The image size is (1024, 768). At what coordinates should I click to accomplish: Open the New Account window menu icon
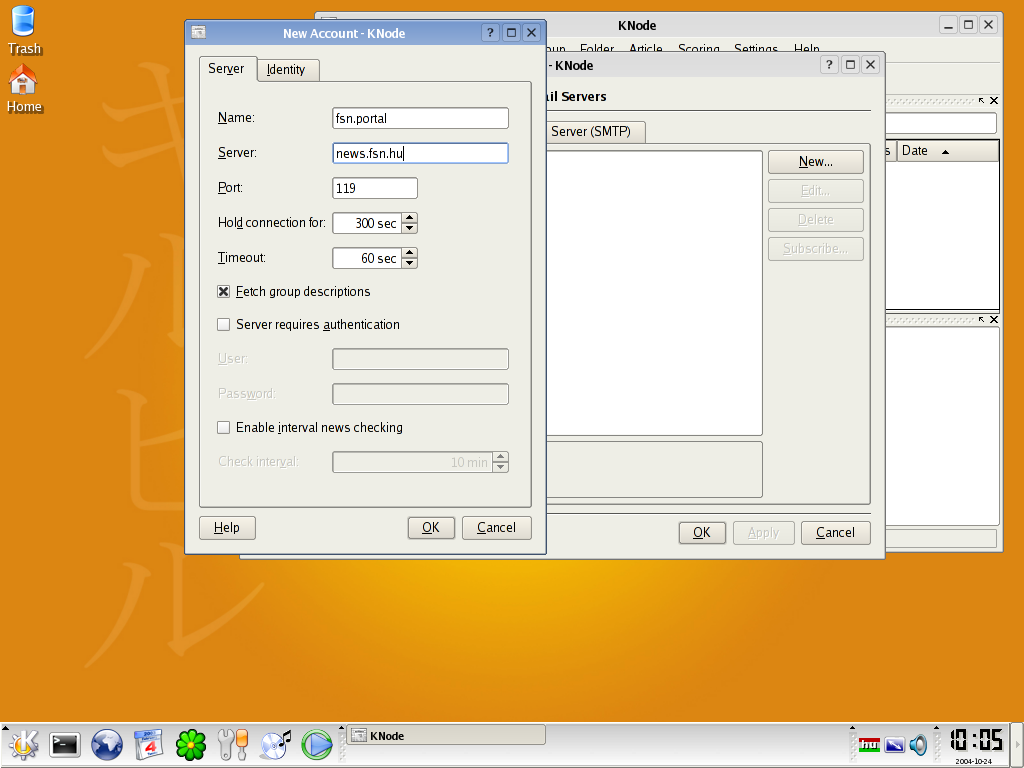point(199,33)
